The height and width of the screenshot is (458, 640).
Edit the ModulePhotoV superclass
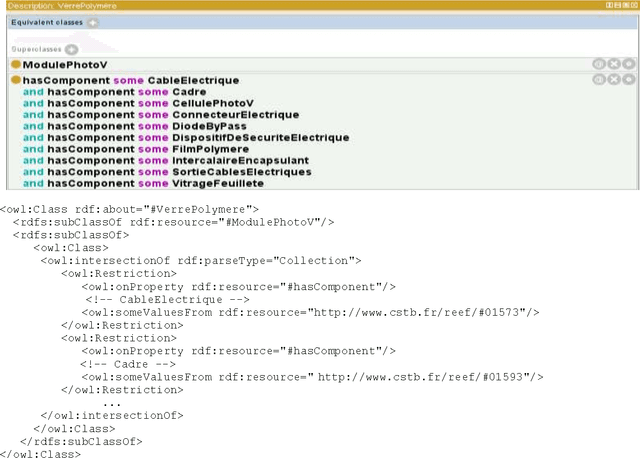(628, 64)
